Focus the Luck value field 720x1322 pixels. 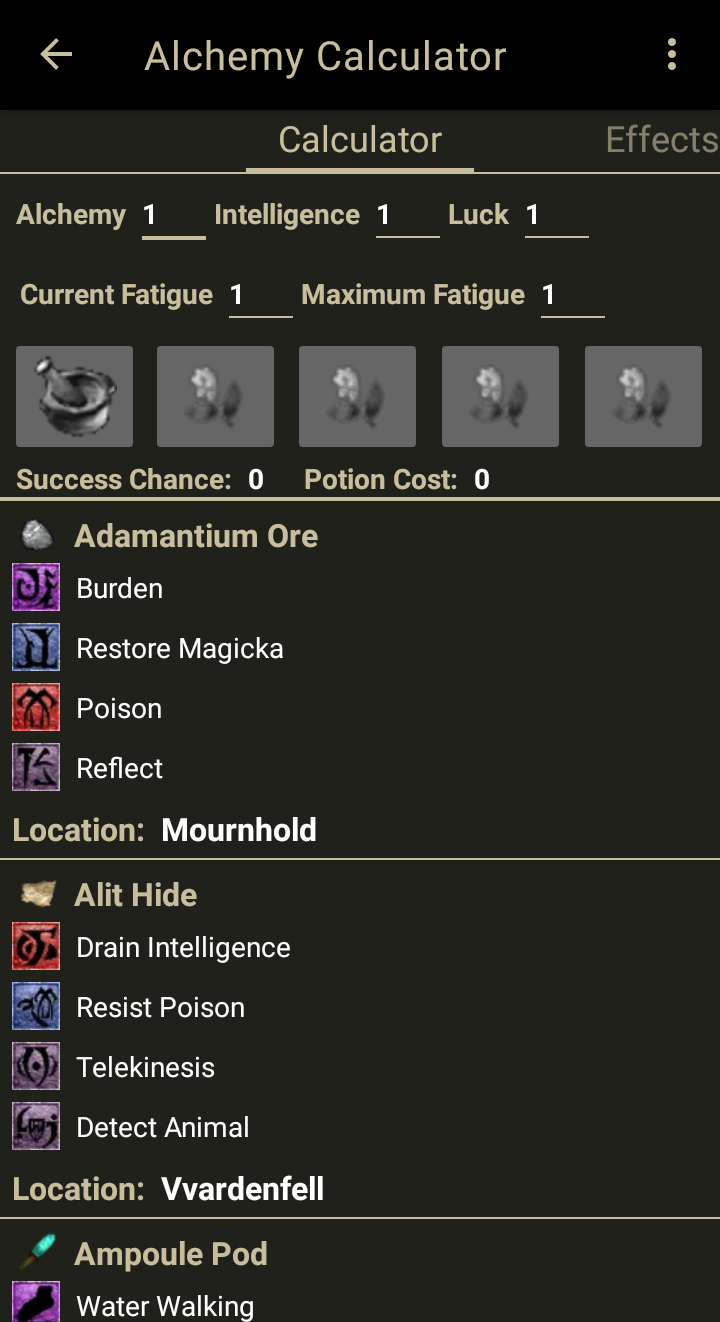(x=556, y=216)
